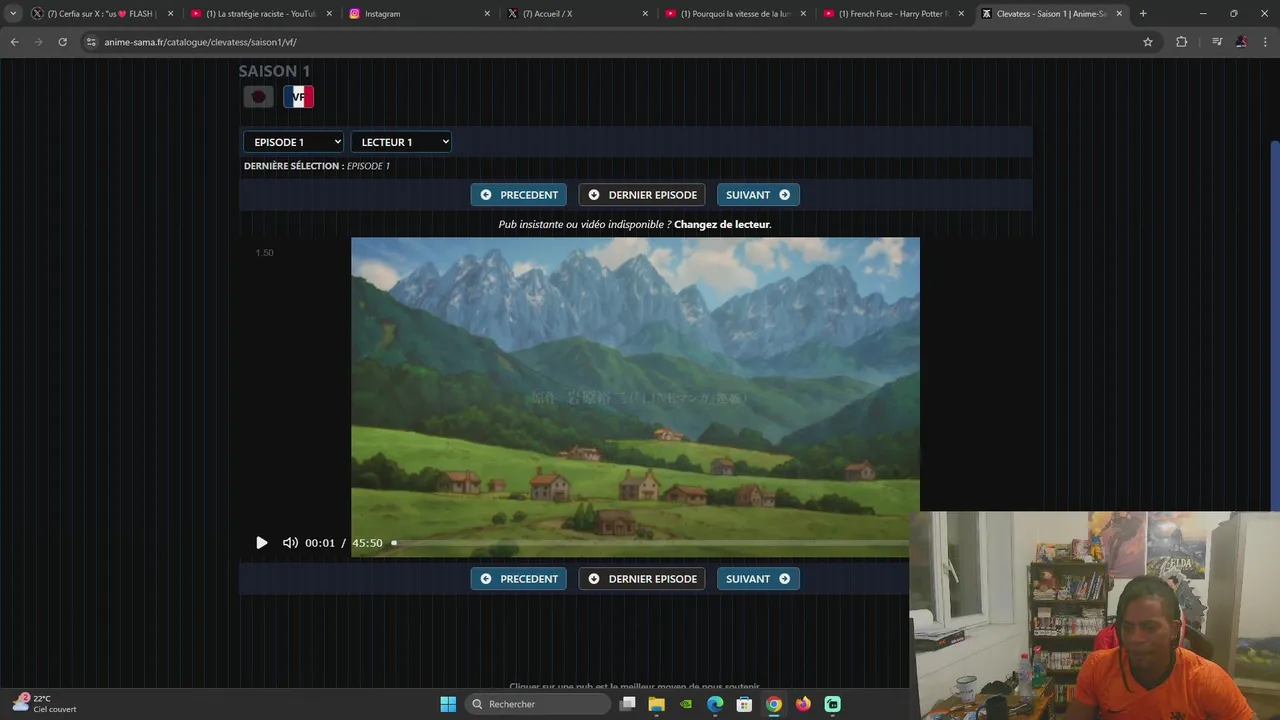
Task: Open the tab search dropdown arrow
Action: coord(13,14)
